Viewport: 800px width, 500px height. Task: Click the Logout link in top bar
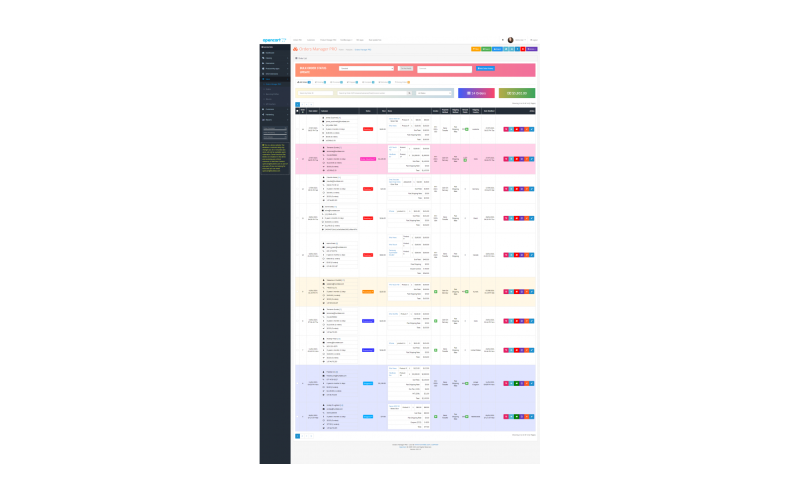point(534,40)
